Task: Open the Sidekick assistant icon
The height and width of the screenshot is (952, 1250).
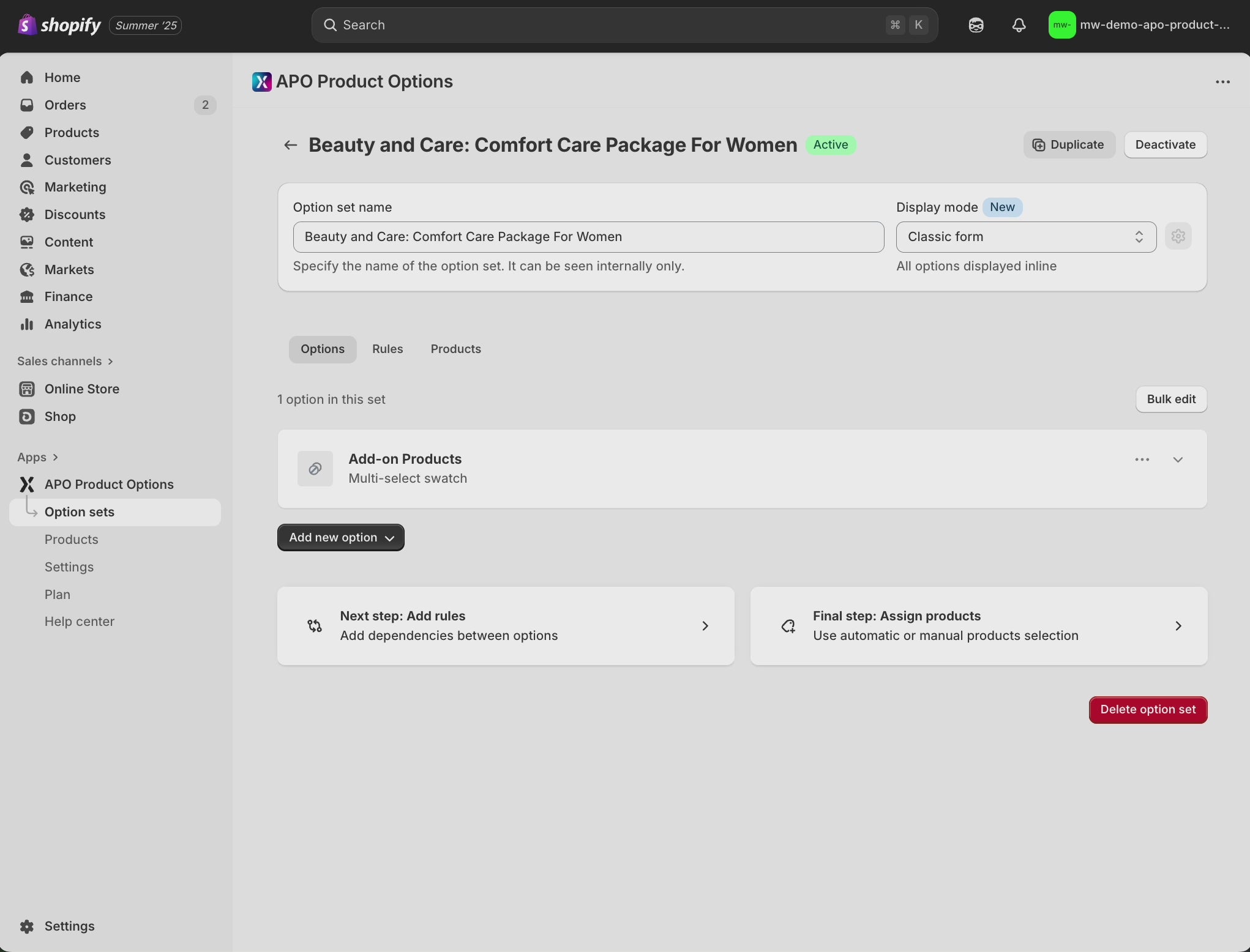Action: [x=976, y=25]
